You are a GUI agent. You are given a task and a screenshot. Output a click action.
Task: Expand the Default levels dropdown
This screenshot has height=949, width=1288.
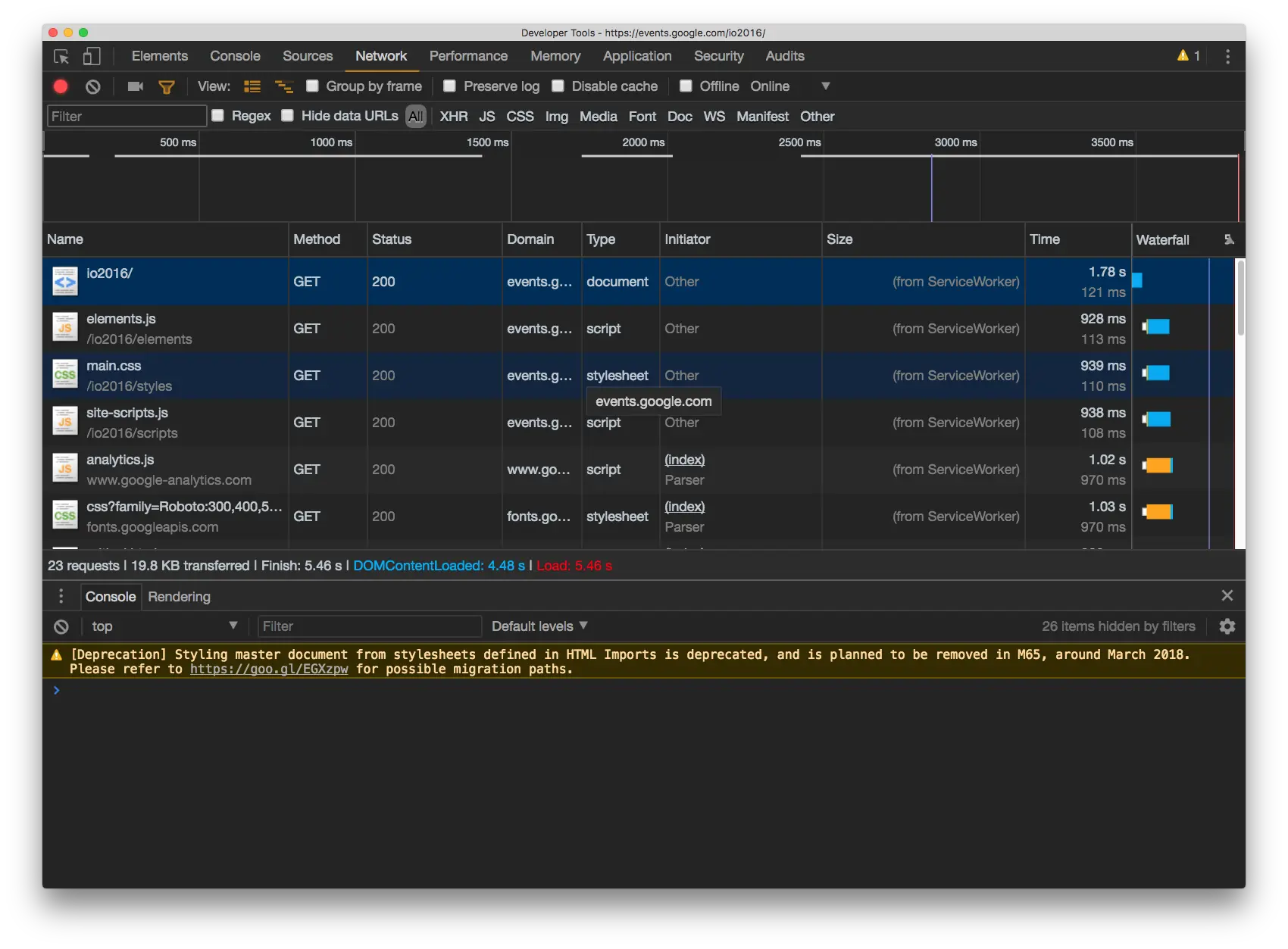coord(539,626)
